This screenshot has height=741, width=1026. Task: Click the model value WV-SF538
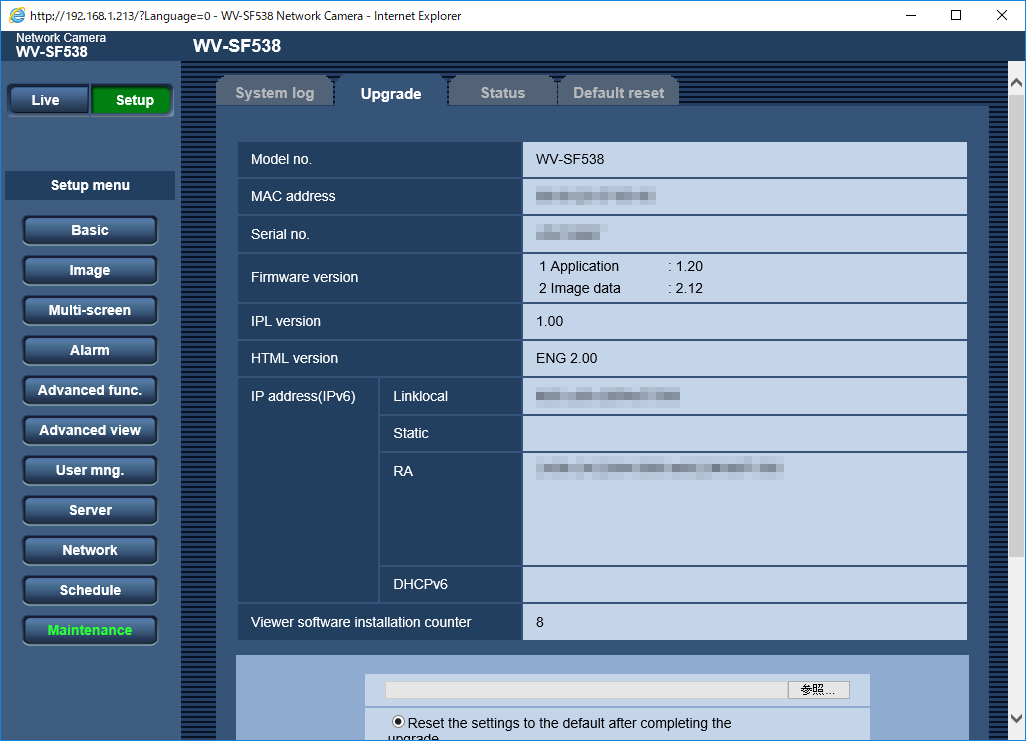570,159
